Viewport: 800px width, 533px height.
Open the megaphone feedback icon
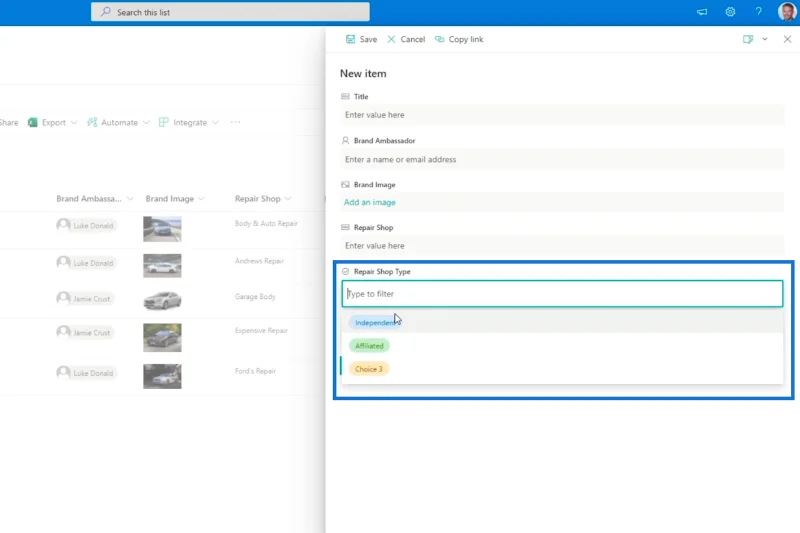tap(702, 12)
